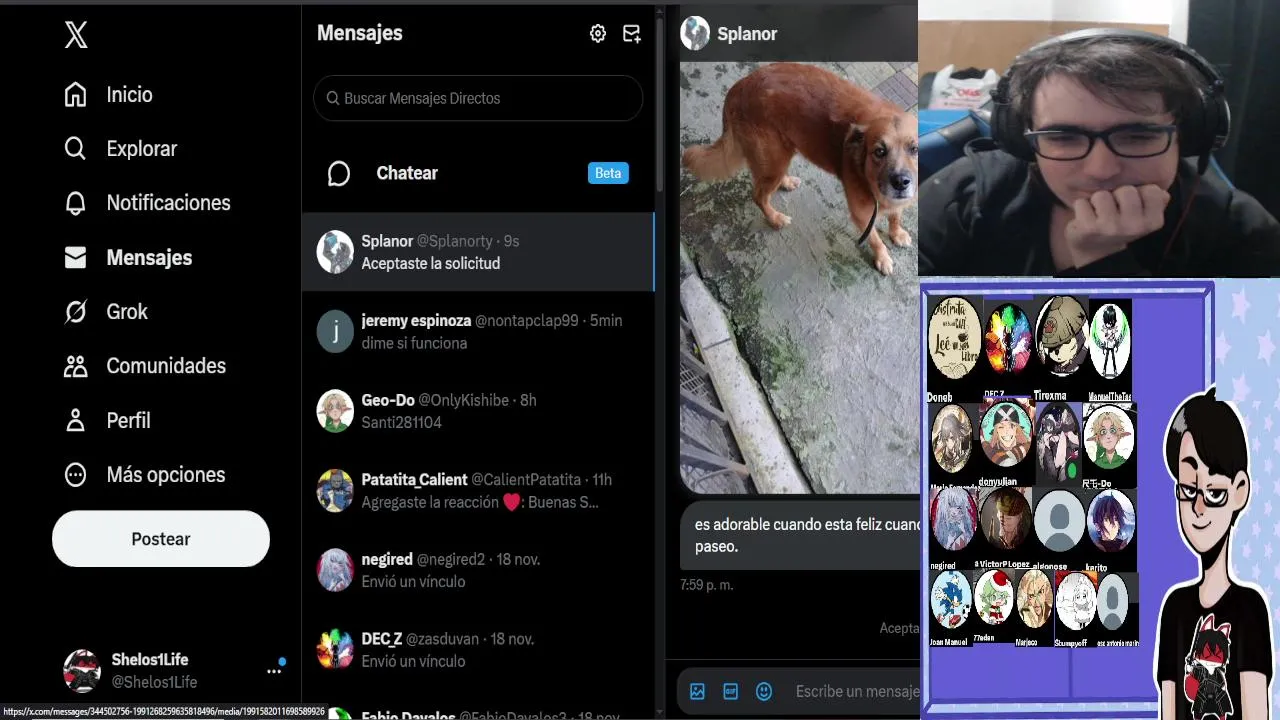Click Splanor name in chat header
The image size is (1280, 720).
click(747, 34)
